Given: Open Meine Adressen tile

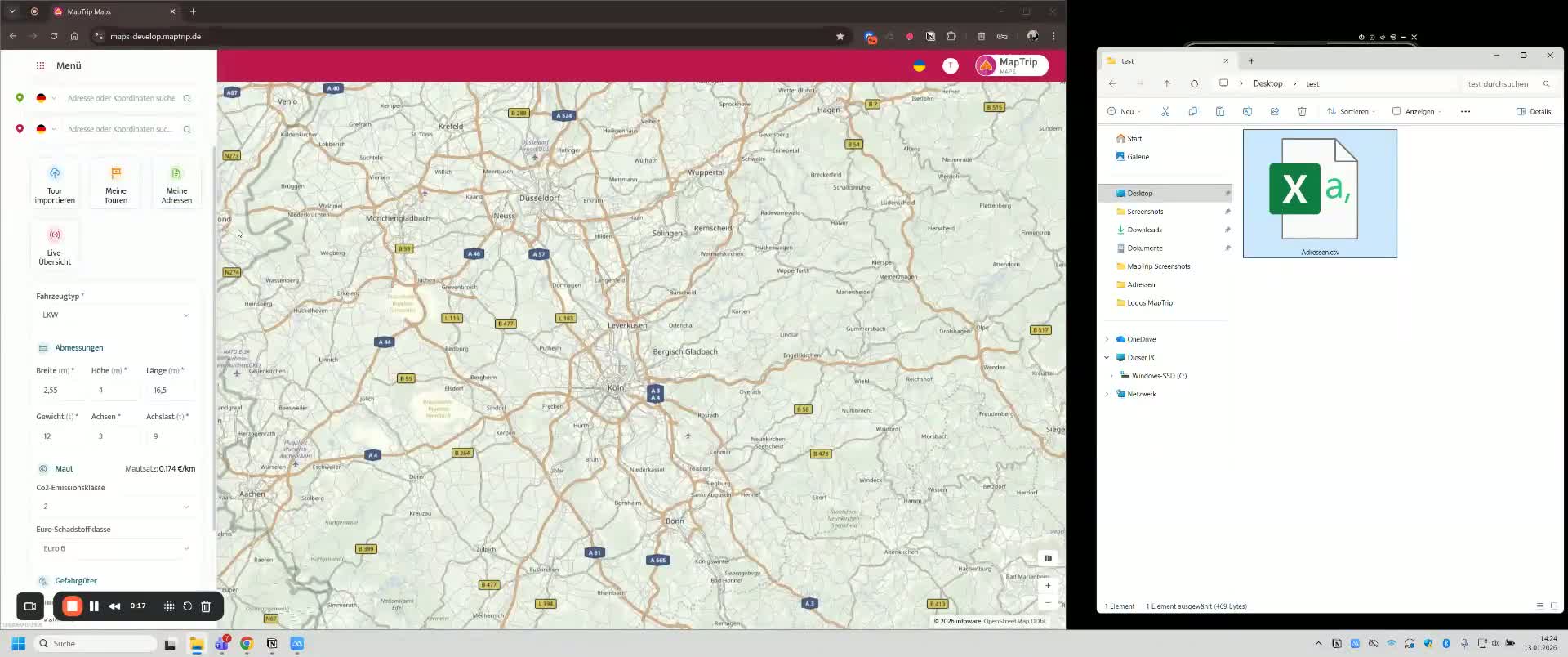Looking at the screenshot, I should click(x=176, y=184).
